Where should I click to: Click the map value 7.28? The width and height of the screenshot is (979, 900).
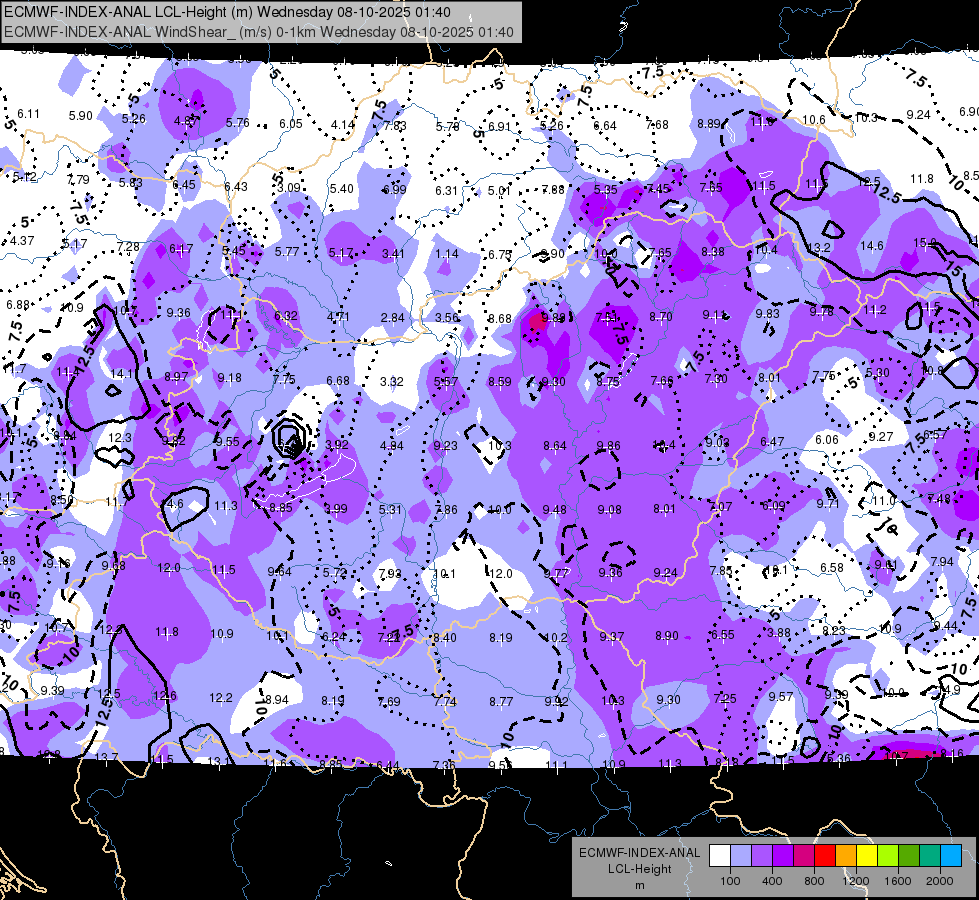pyautogui.click(x=128, y=247)
